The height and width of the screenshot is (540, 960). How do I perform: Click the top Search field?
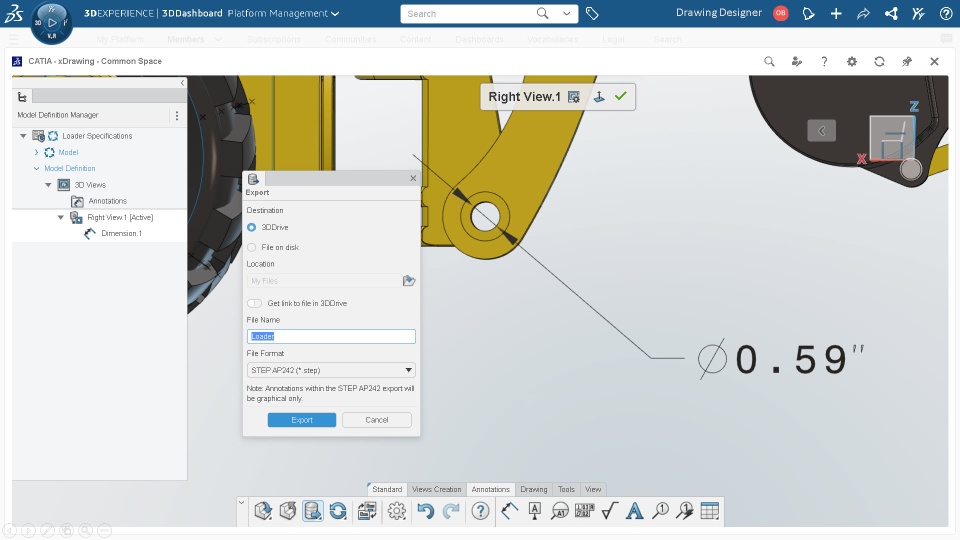(468, 13)
